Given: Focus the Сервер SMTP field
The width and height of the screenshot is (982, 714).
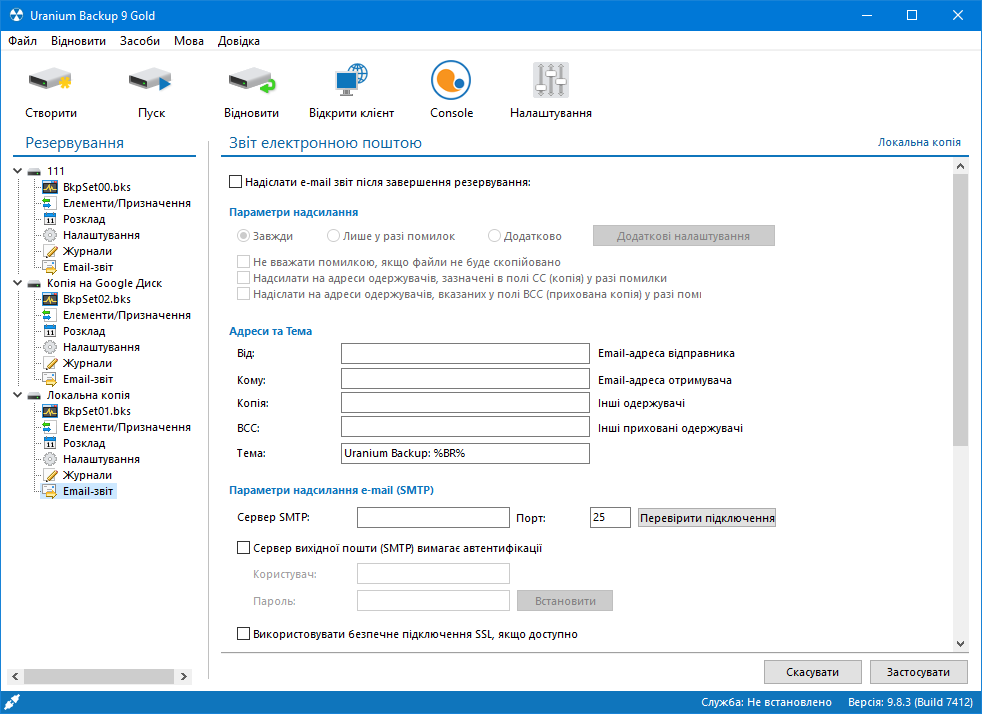Looking at the screenshot, I should pos(433,517).
